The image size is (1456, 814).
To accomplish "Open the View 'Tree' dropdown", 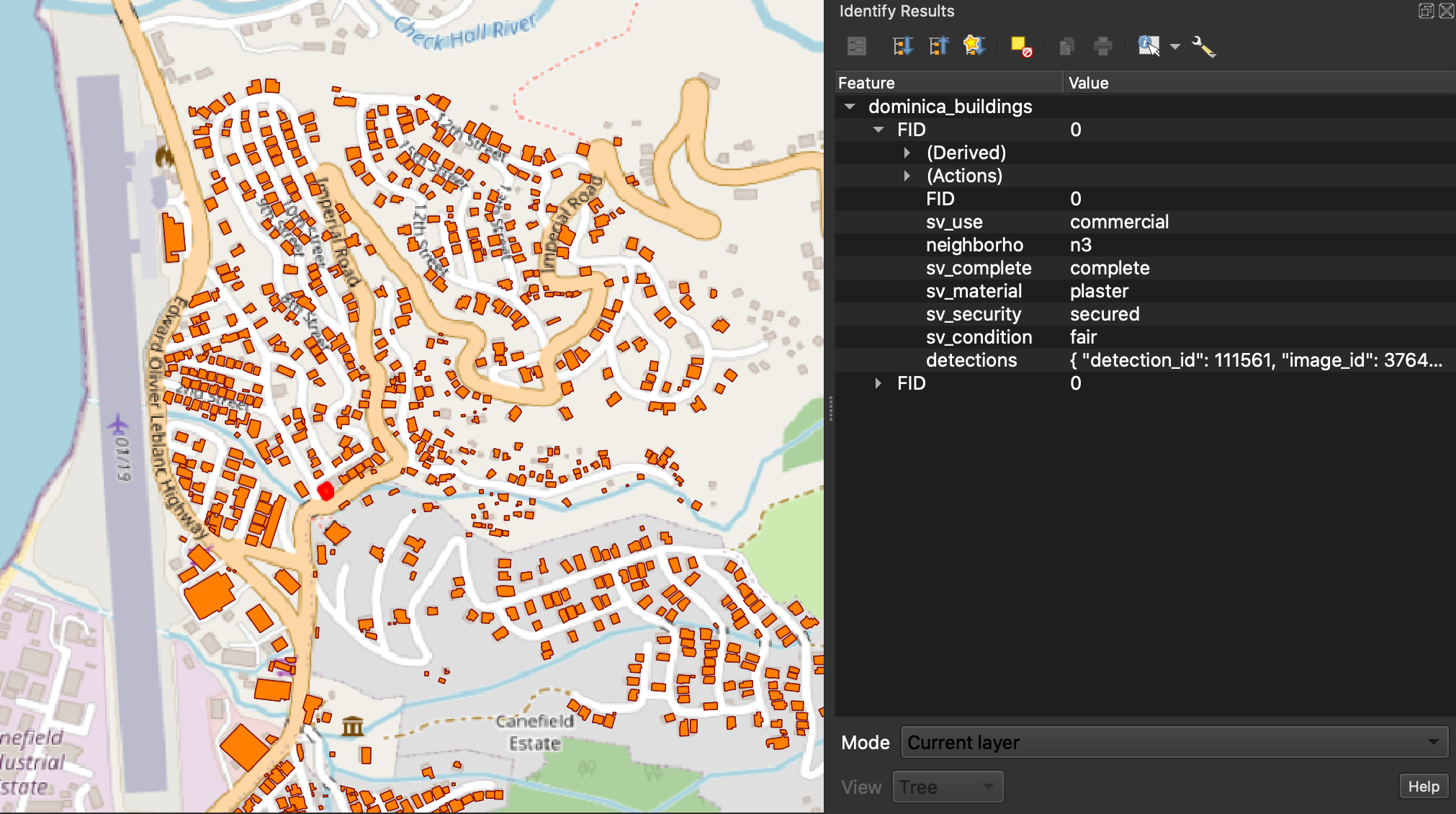I will [x=948, y=787].
